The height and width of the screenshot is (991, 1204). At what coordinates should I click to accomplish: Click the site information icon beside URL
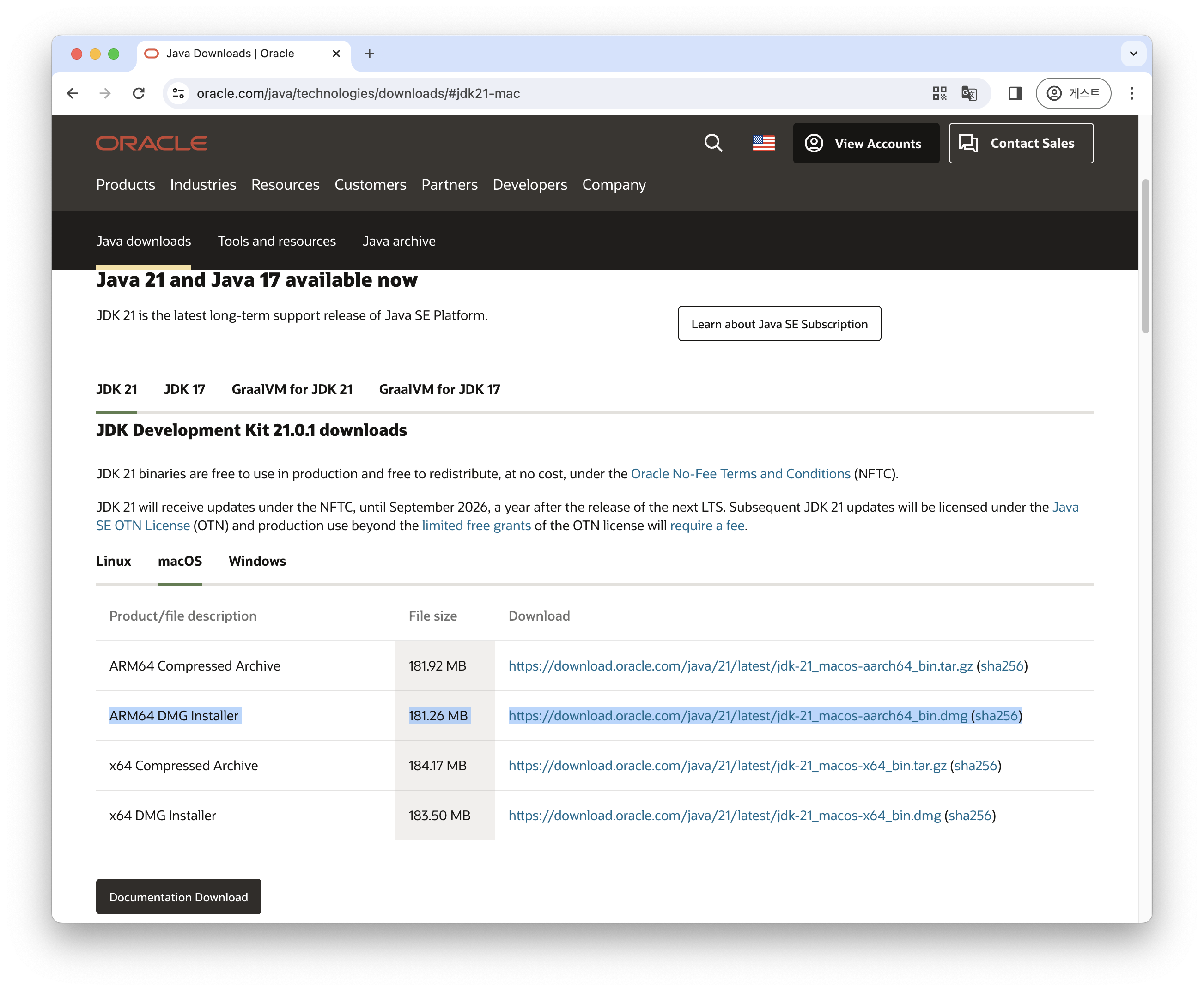click(179, 93)
